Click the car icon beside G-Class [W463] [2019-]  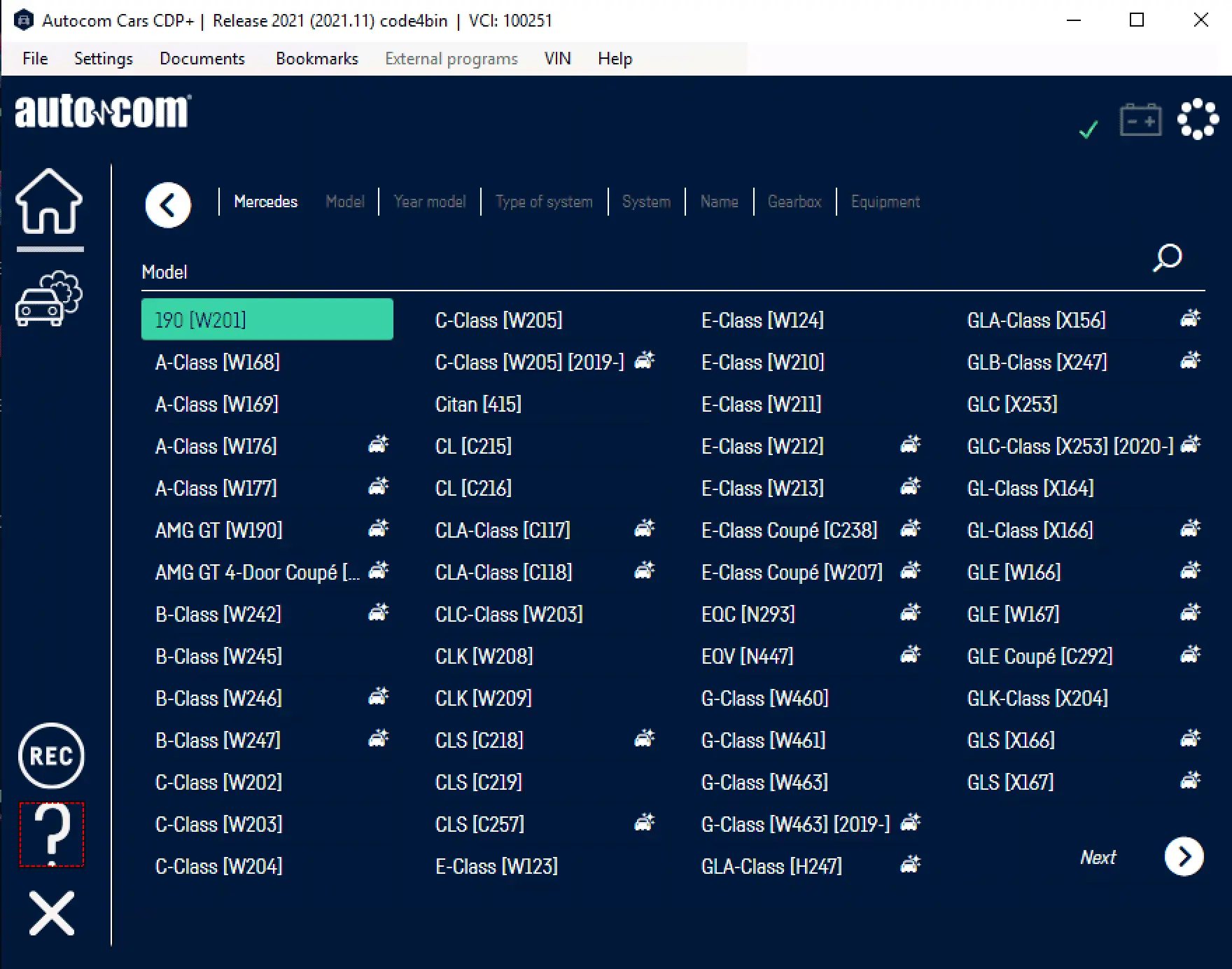[911, 823]
